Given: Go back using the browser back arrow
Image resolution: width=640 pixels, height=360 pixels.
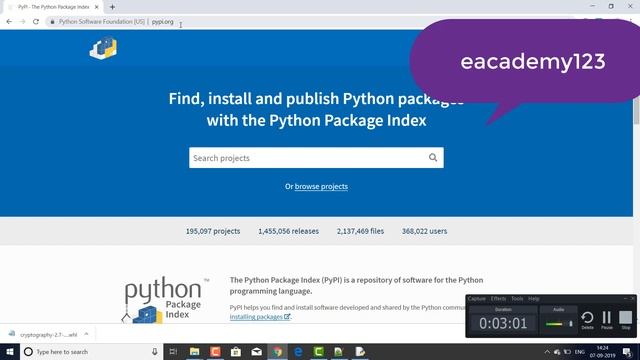Looking at the screenshot, I should 9,22.
